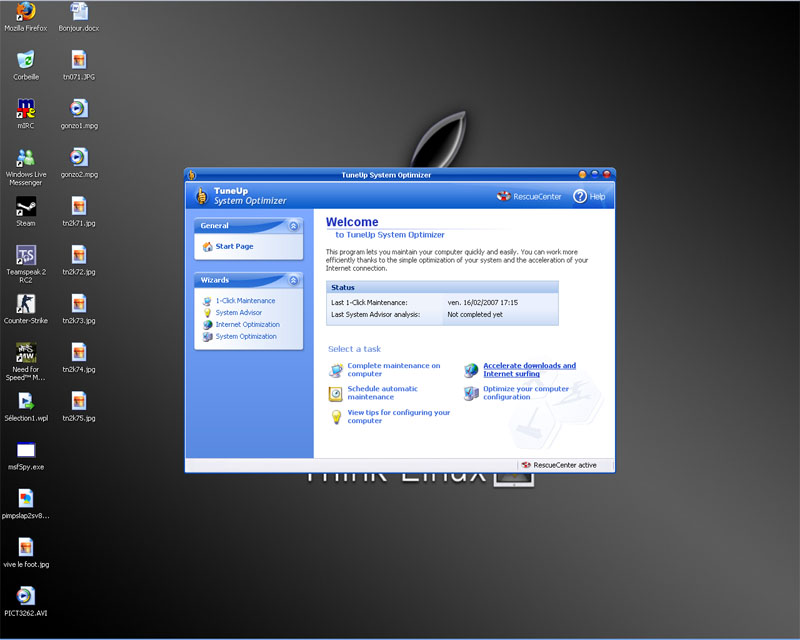Select the msfSpy.exe desktop file
The image size is (800, 640).
click(x=26, y=455)
